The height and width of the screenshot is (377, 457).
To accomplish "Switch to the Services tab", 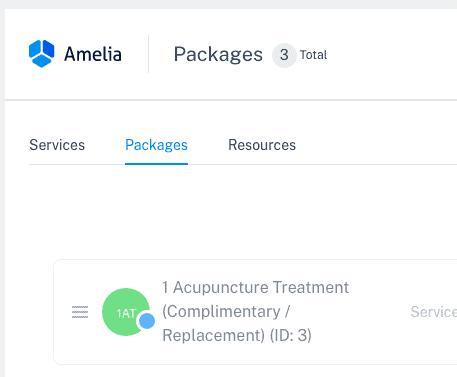I will click(57, 145).
